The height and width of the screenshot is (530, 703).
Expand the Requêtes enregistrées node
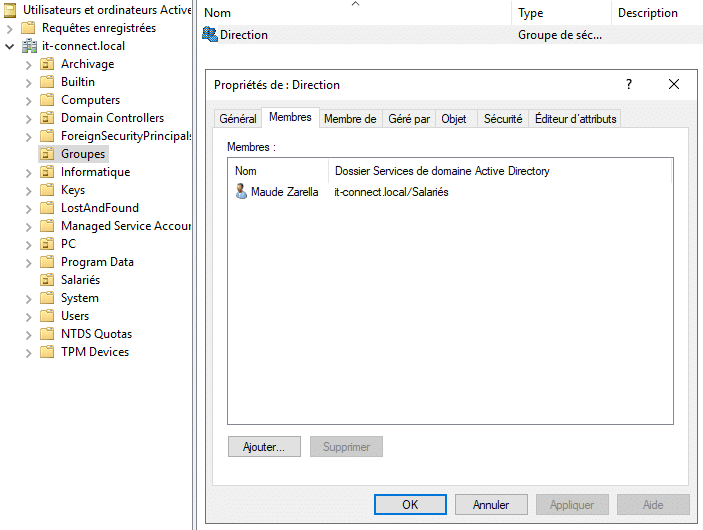(9, 29)
